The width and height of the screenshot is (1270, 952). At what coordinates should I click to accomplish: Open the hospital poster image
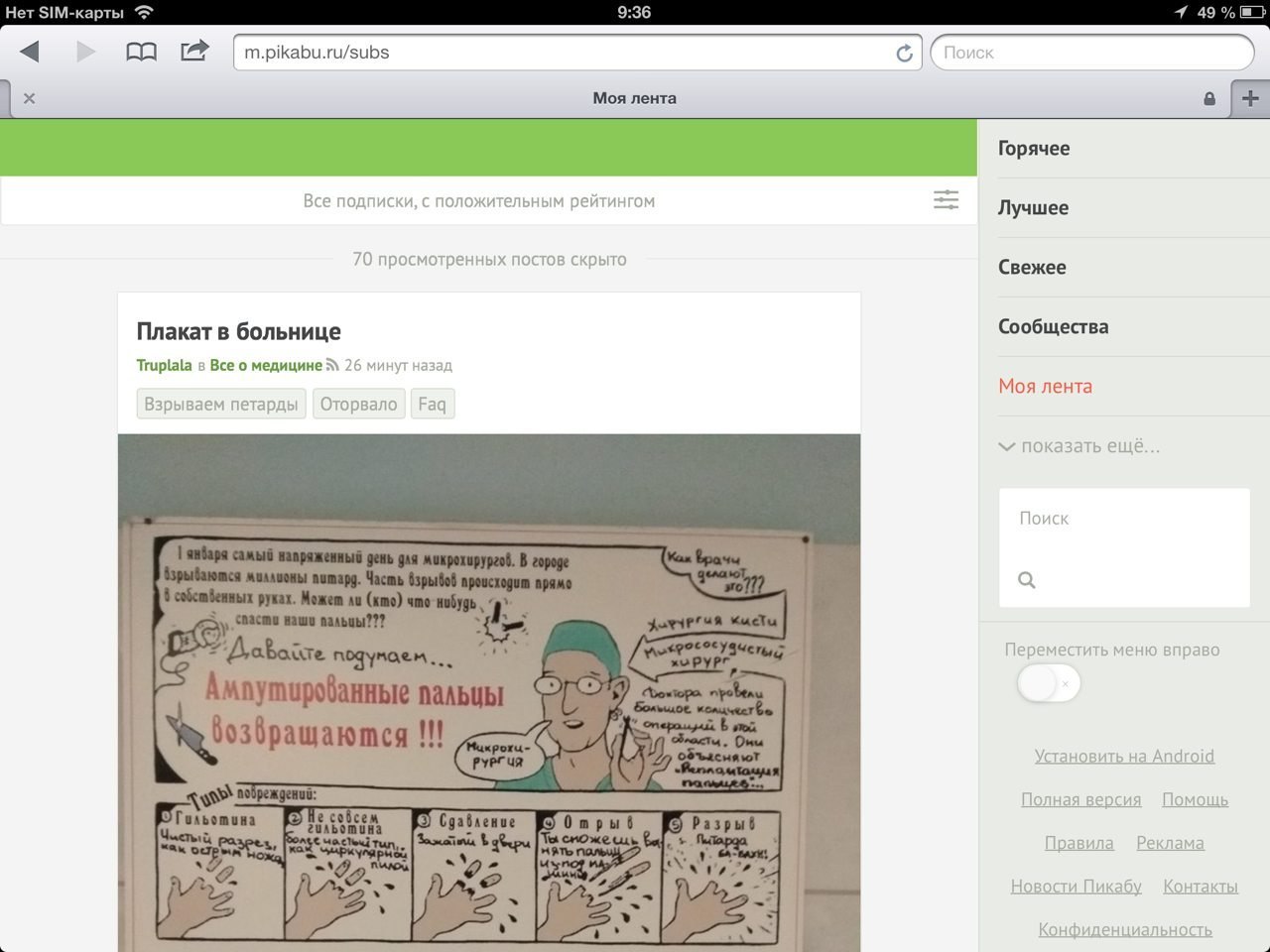pos(489,693)
